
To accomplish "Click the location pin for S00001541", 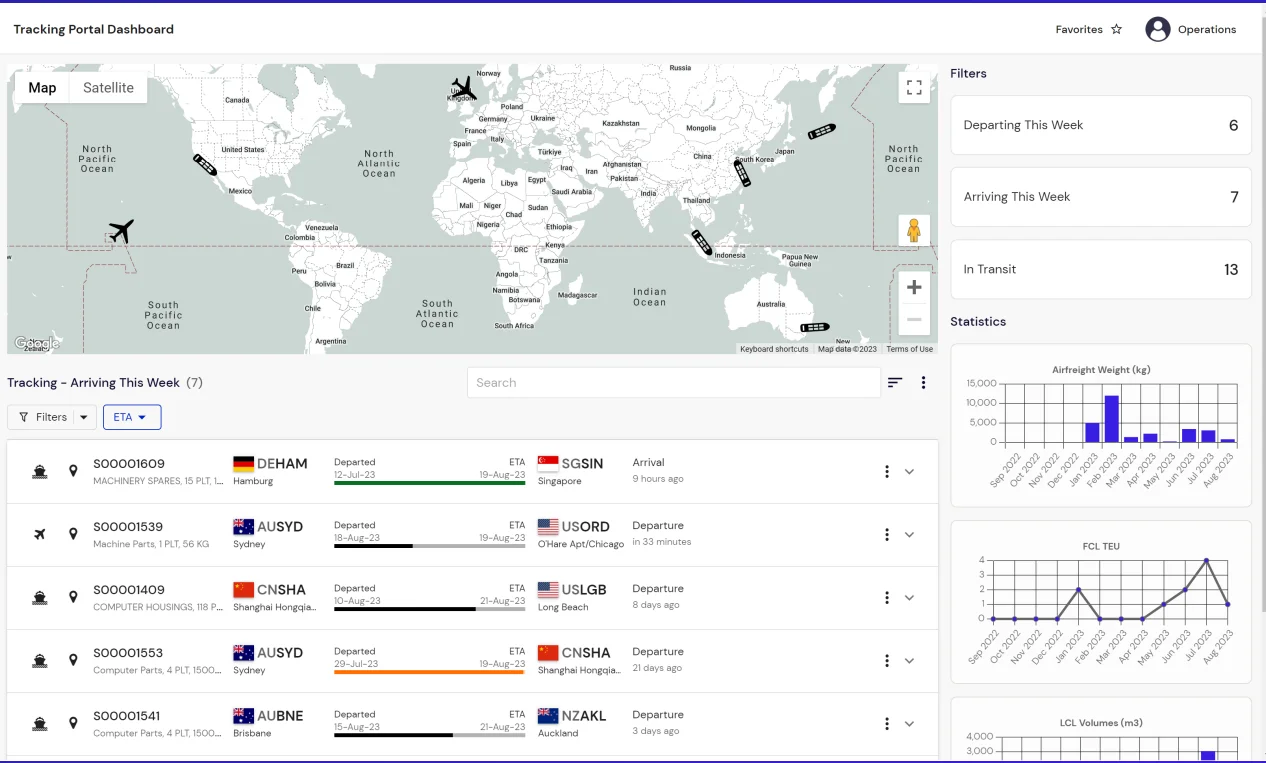I will click(73, 723).
